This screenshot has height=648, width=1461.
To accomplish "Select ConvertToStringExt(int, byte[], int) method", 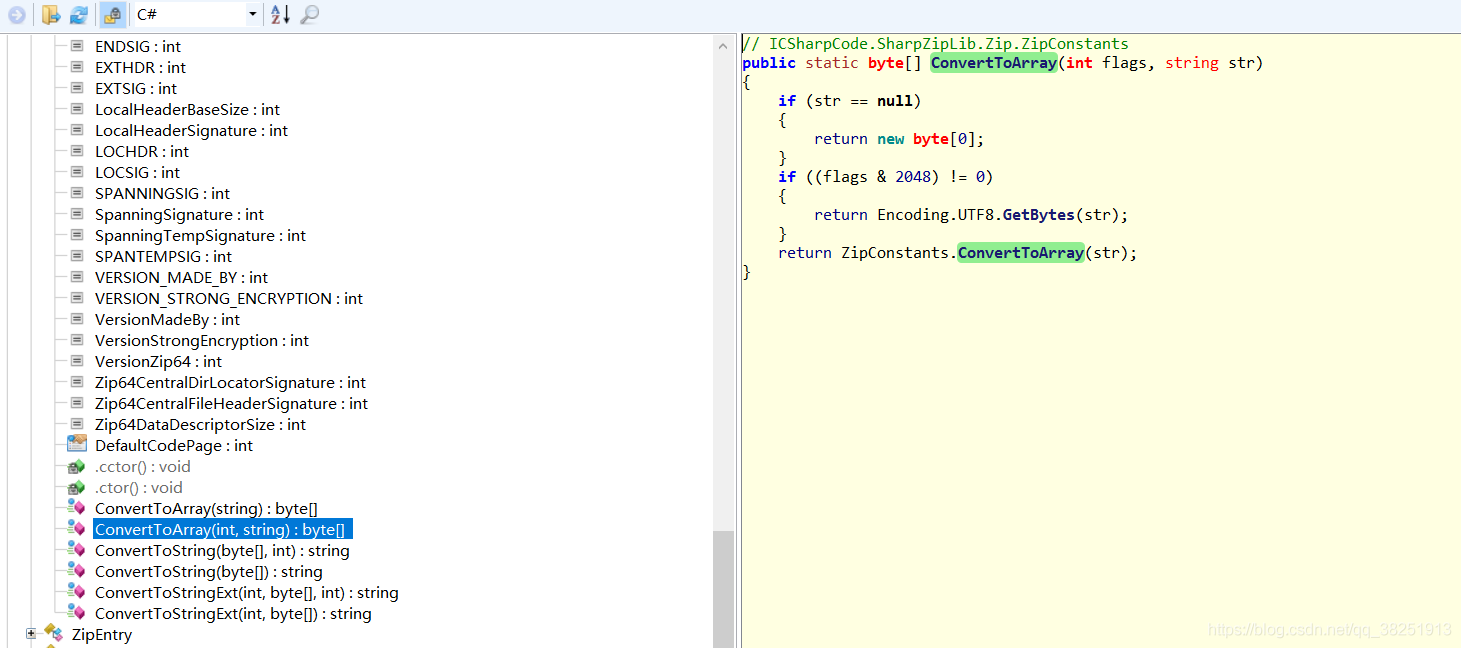I will tap(246, 592).
